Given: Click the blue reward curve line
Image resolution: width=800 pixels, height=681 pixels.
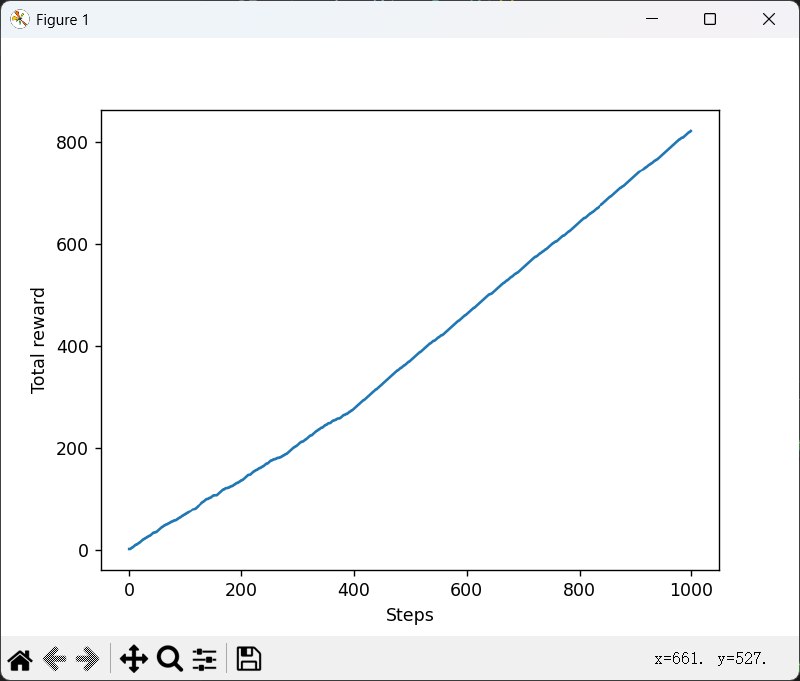Looking at the screenshot, I should pos(410,355).
